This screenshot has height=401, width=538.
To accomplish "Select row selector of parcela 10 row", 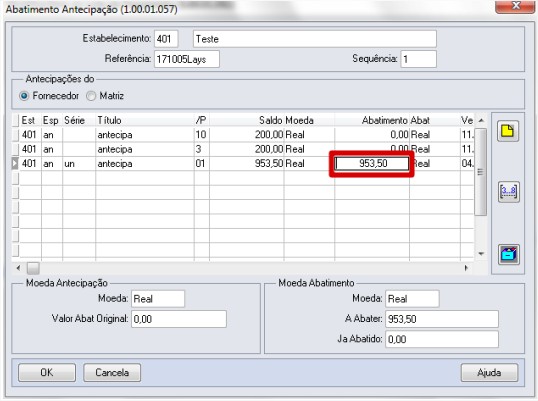I will 15,134.
